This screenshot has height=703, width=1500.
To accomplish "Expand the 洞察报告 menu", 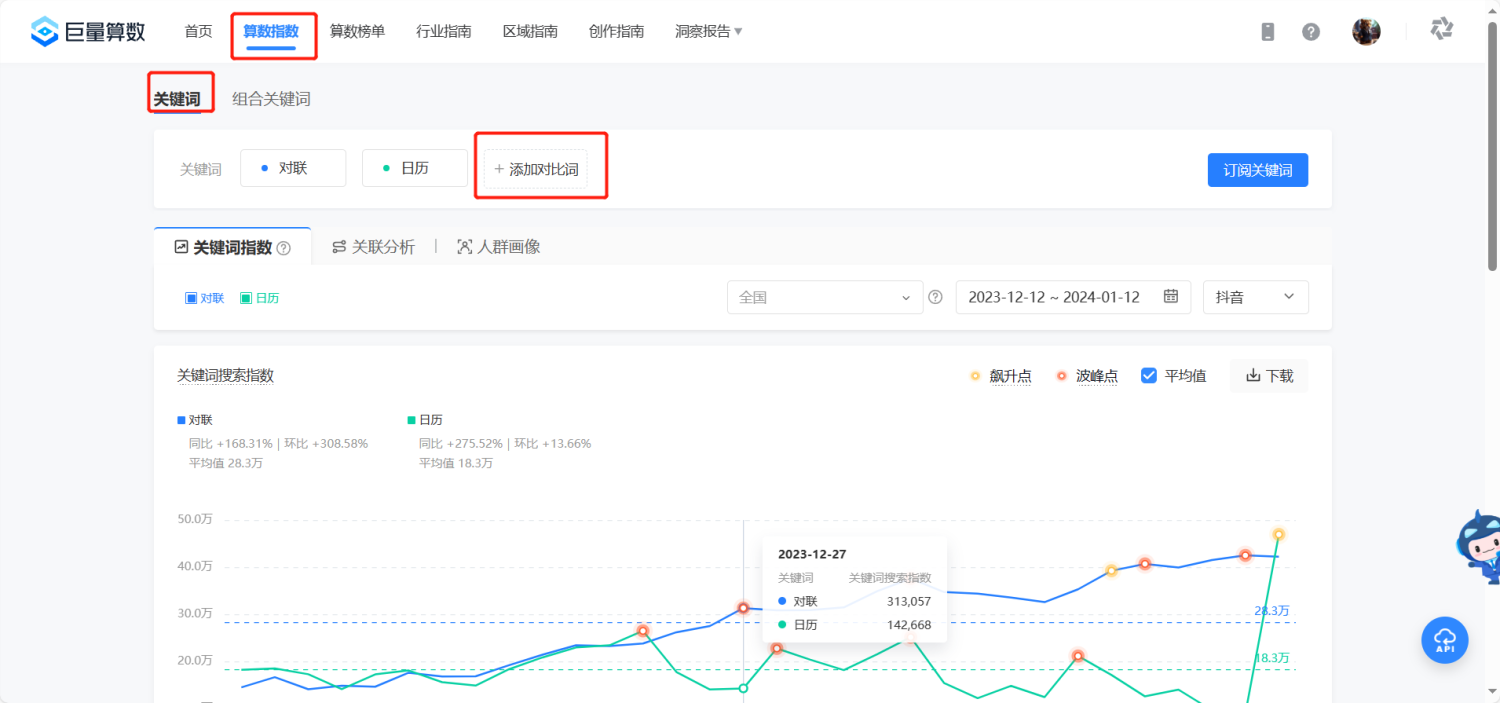I will pyautogui.click(x=709, y=31).
